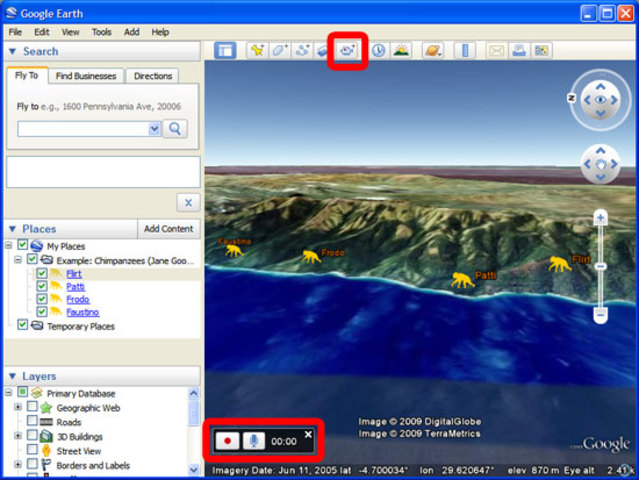Look right using the top joystick arrow
The image size is (639, 480).
point(614,100)
